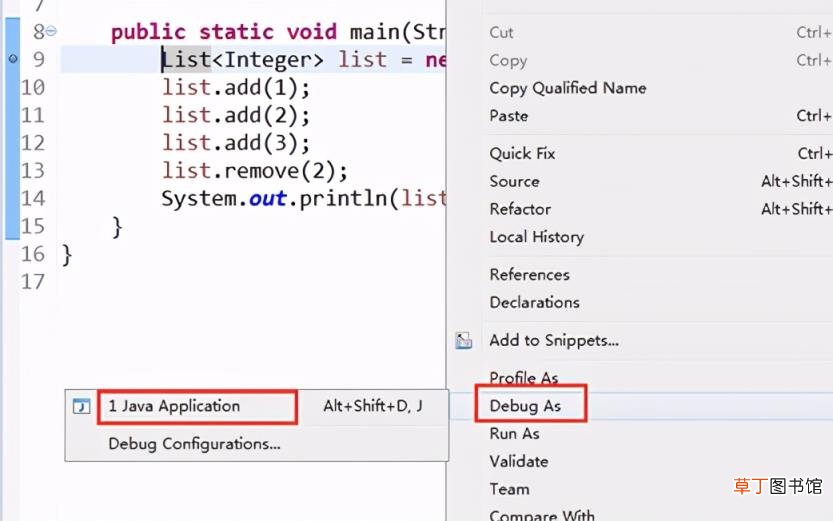The image size is (833, 521).
Task: Click the breakpoint marker on line 9
Action: (x=13, y=58)
